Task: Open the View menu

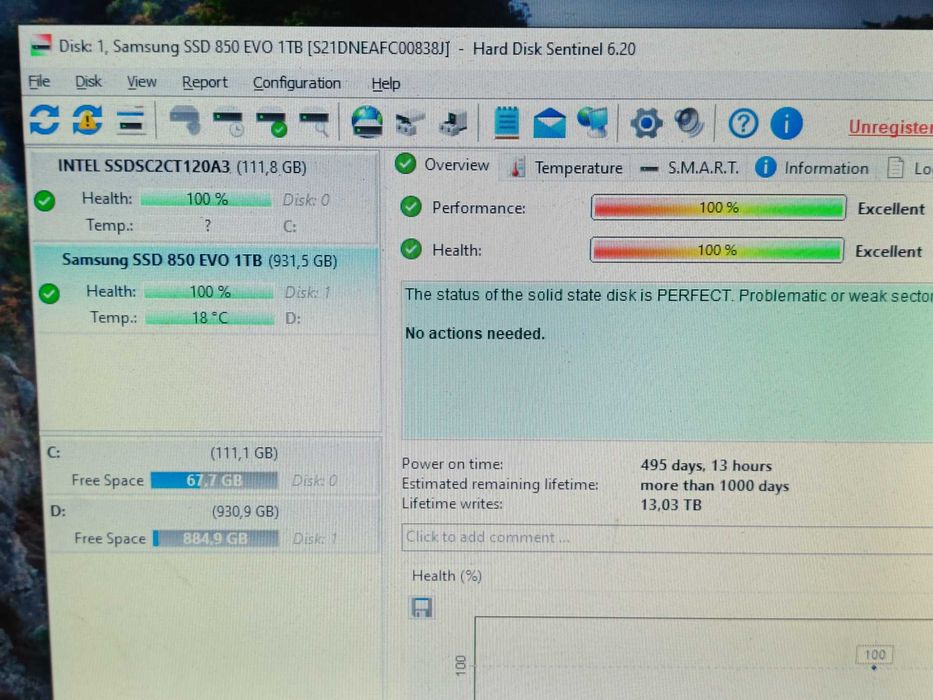Action: point(142,82)
